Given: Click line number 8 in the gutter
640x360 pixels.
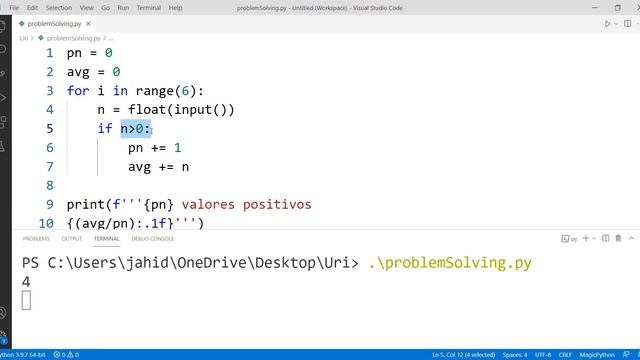Looking at the screenshot, I should pos(50,185).
